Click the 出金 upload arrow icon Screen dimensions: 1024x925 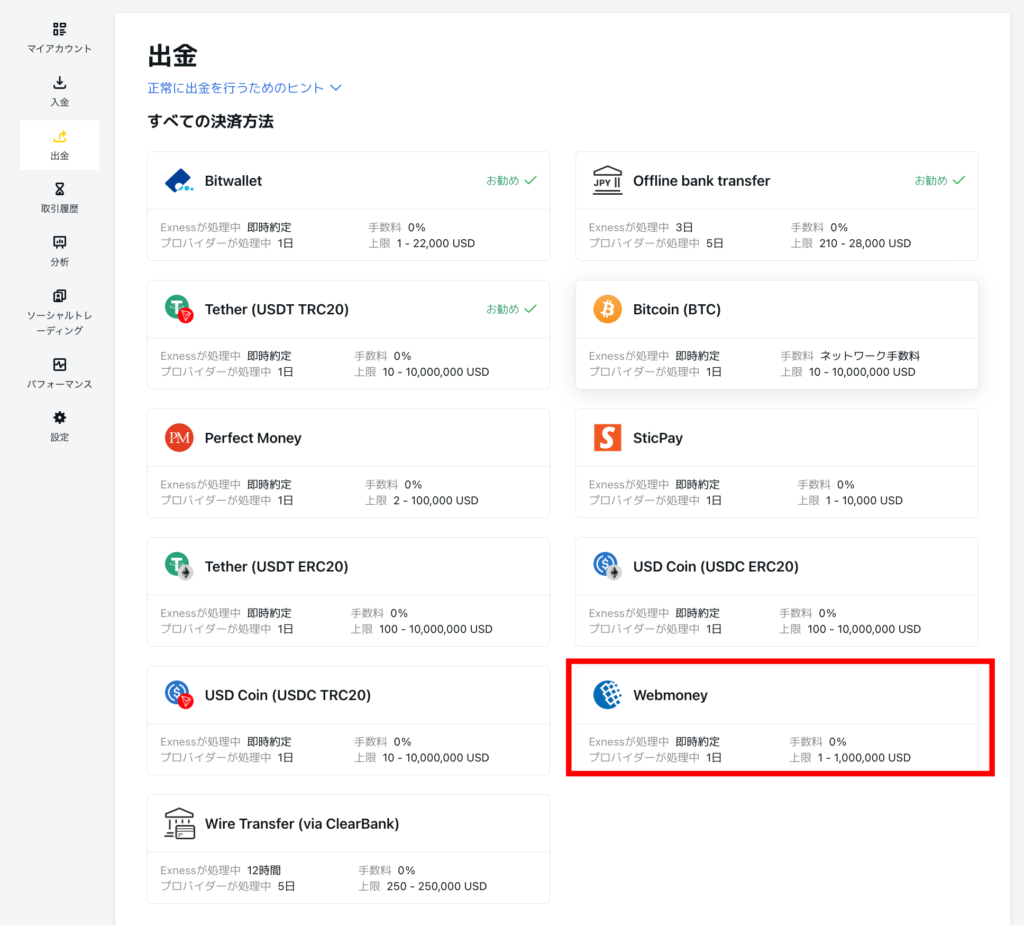click(x=59, y=136)
